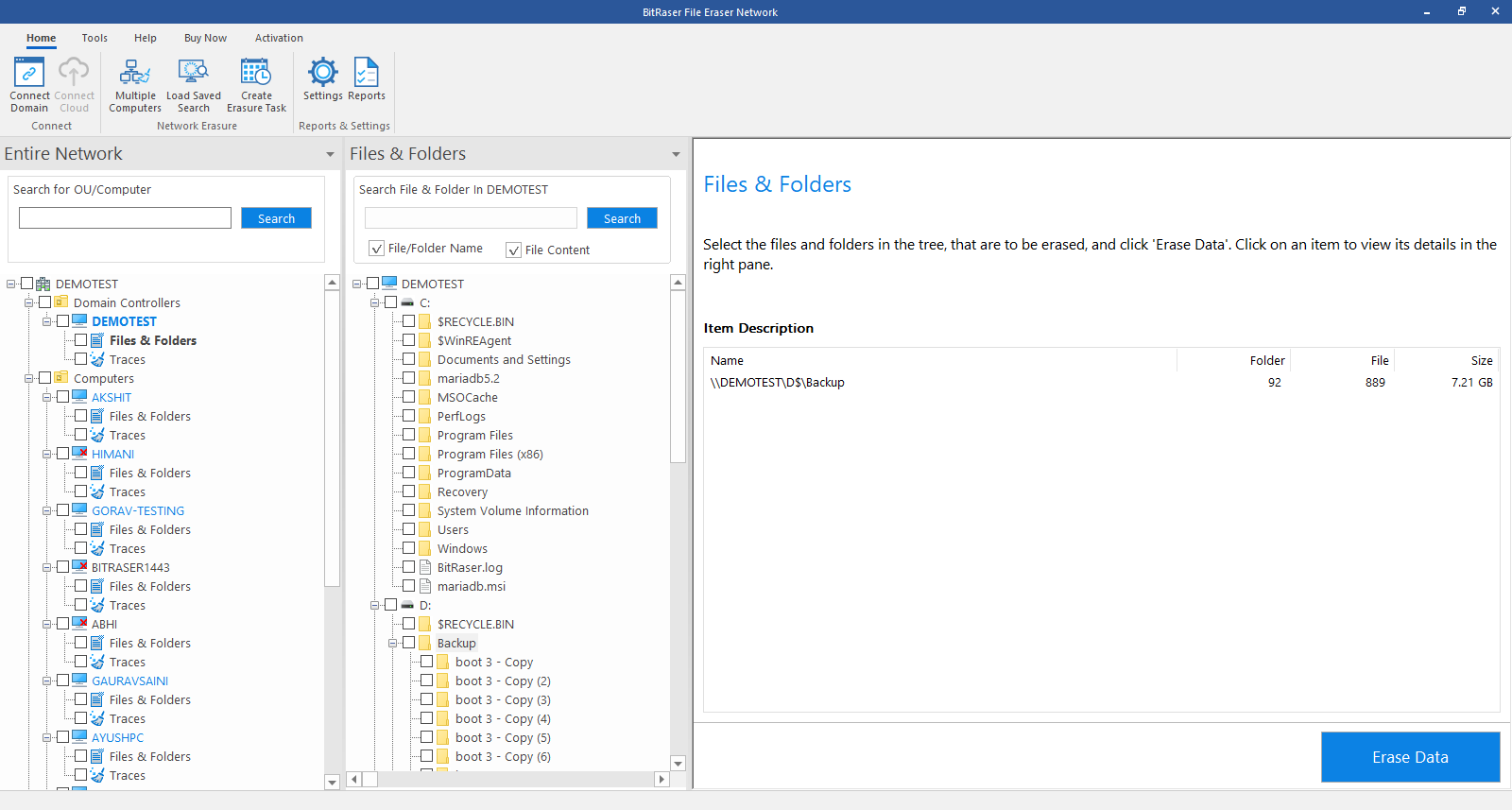Click the Entire Network tree scroll-down arrow
Viewport: 1512px width, 810px height.
pos(332,783)
